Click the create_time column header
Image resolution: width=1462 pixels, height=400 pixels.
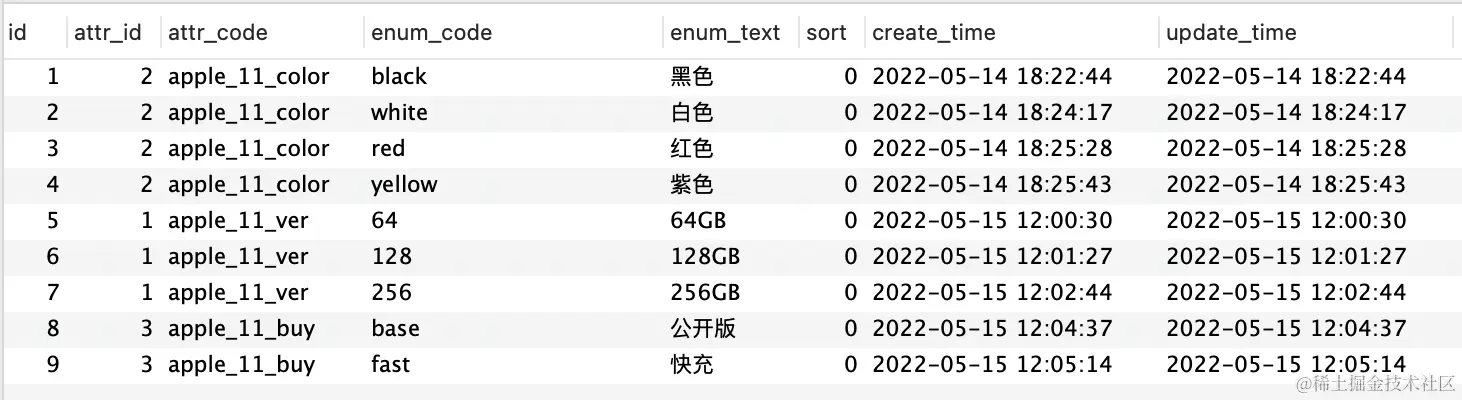coord(933,33)
